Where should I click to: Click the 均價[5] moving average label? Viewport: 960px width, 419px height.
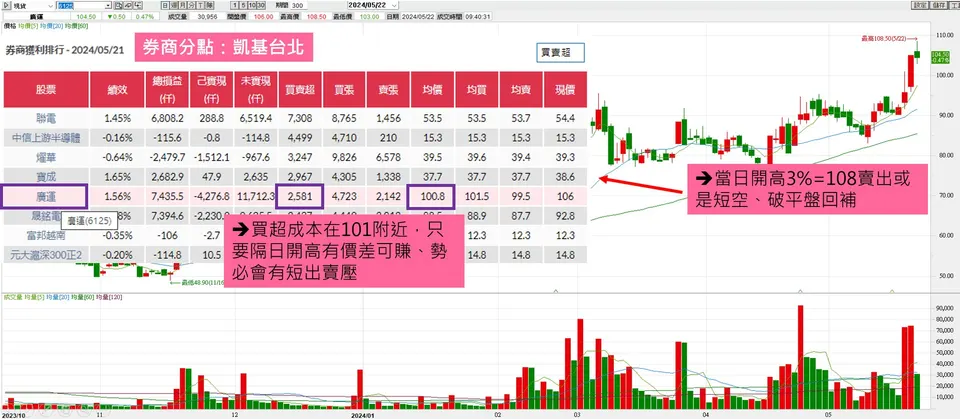click(x=29, y=26)
